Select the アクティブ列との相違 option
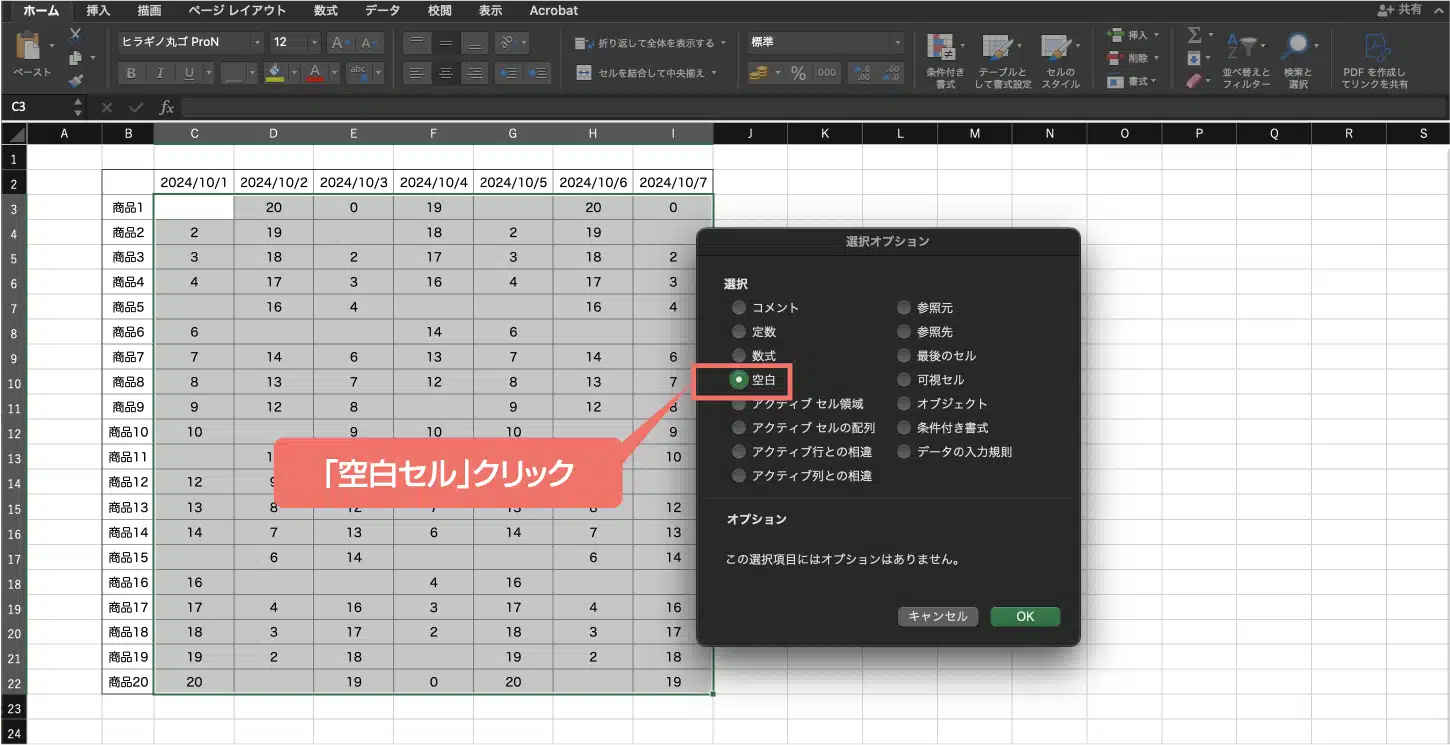The height and width of the screenshot is (745, 1450). (x=738, y=476)
